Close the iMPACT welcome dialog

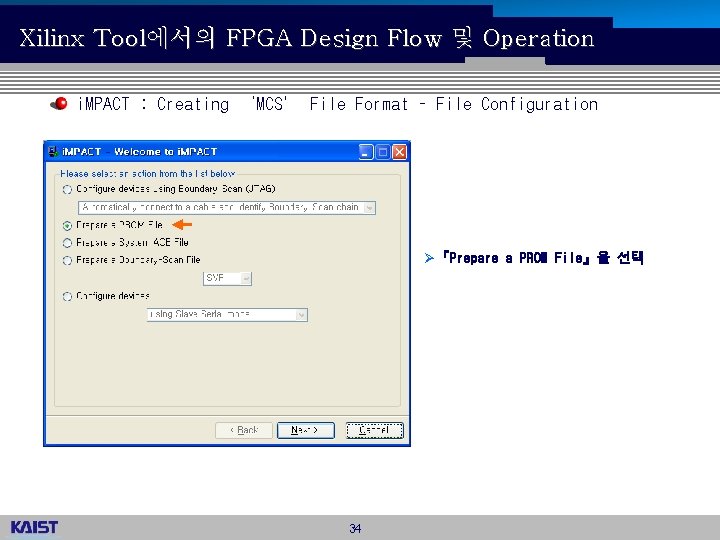pyautogui.click(x=399, y=152)
